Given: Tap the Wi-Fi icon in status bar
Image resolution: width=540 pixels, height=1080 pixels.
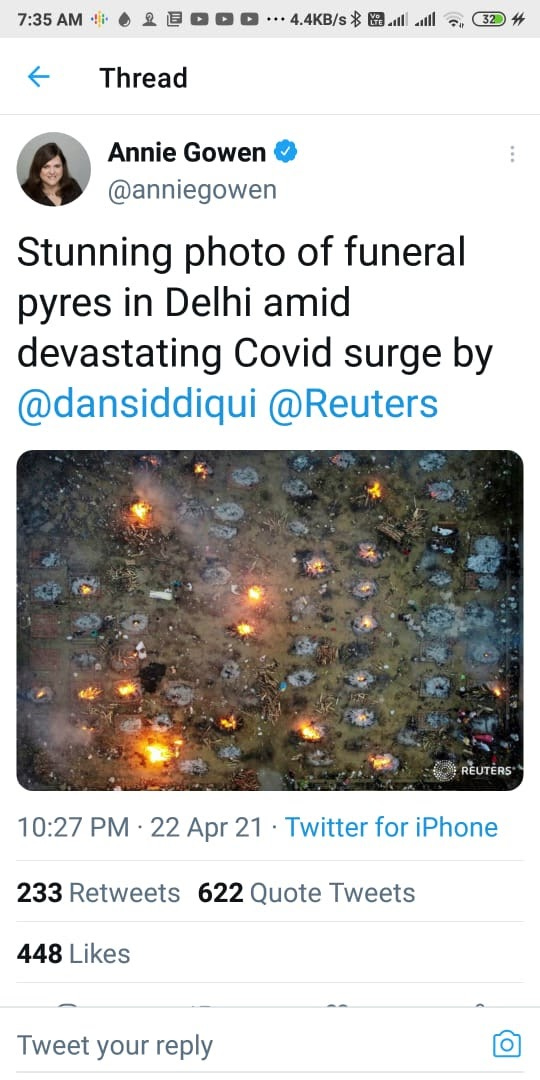Looking at the screenshot, I should click(454, 20).
